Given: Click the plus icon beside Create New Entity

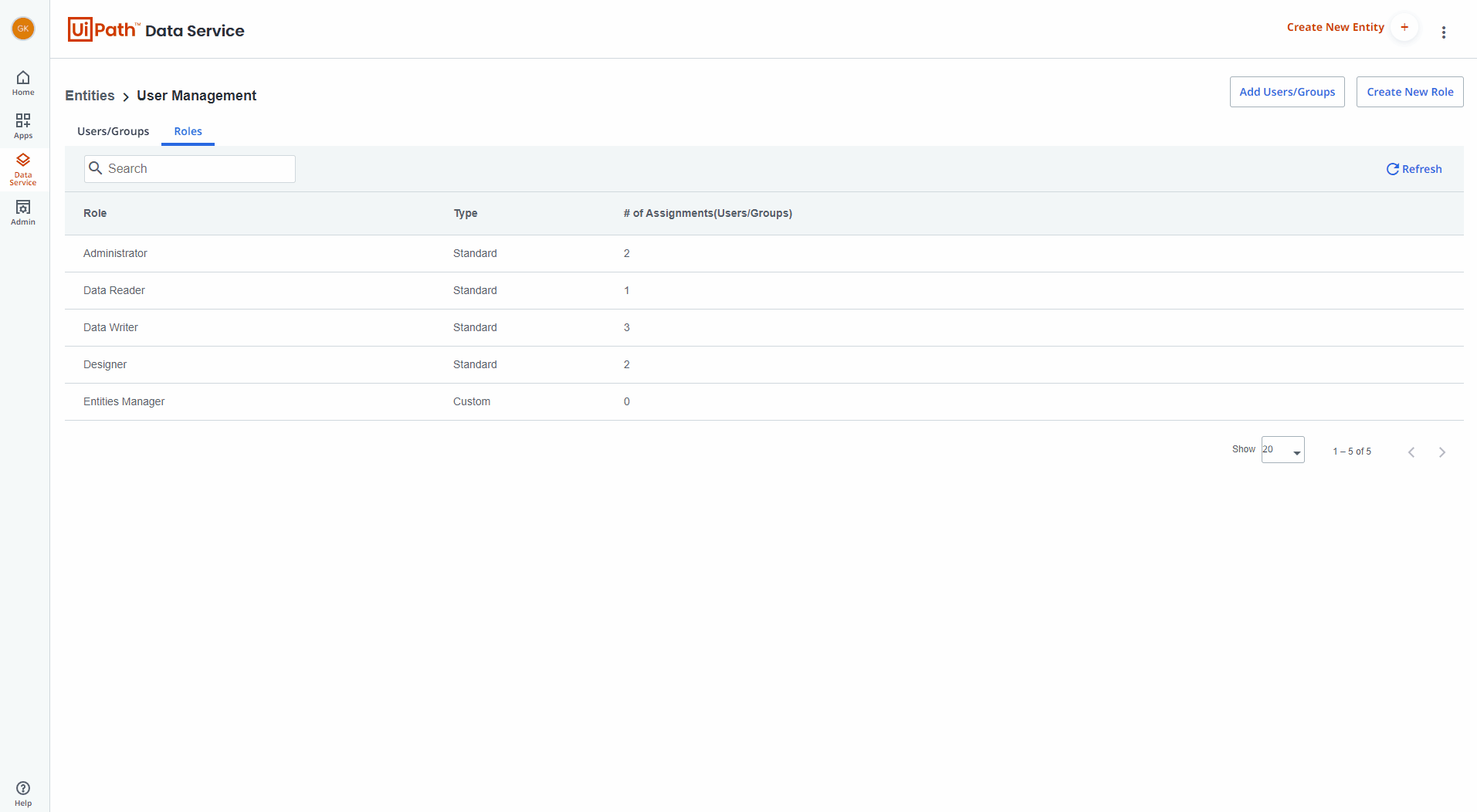Looking at the screenshot, I should (x=1404, y=27).
